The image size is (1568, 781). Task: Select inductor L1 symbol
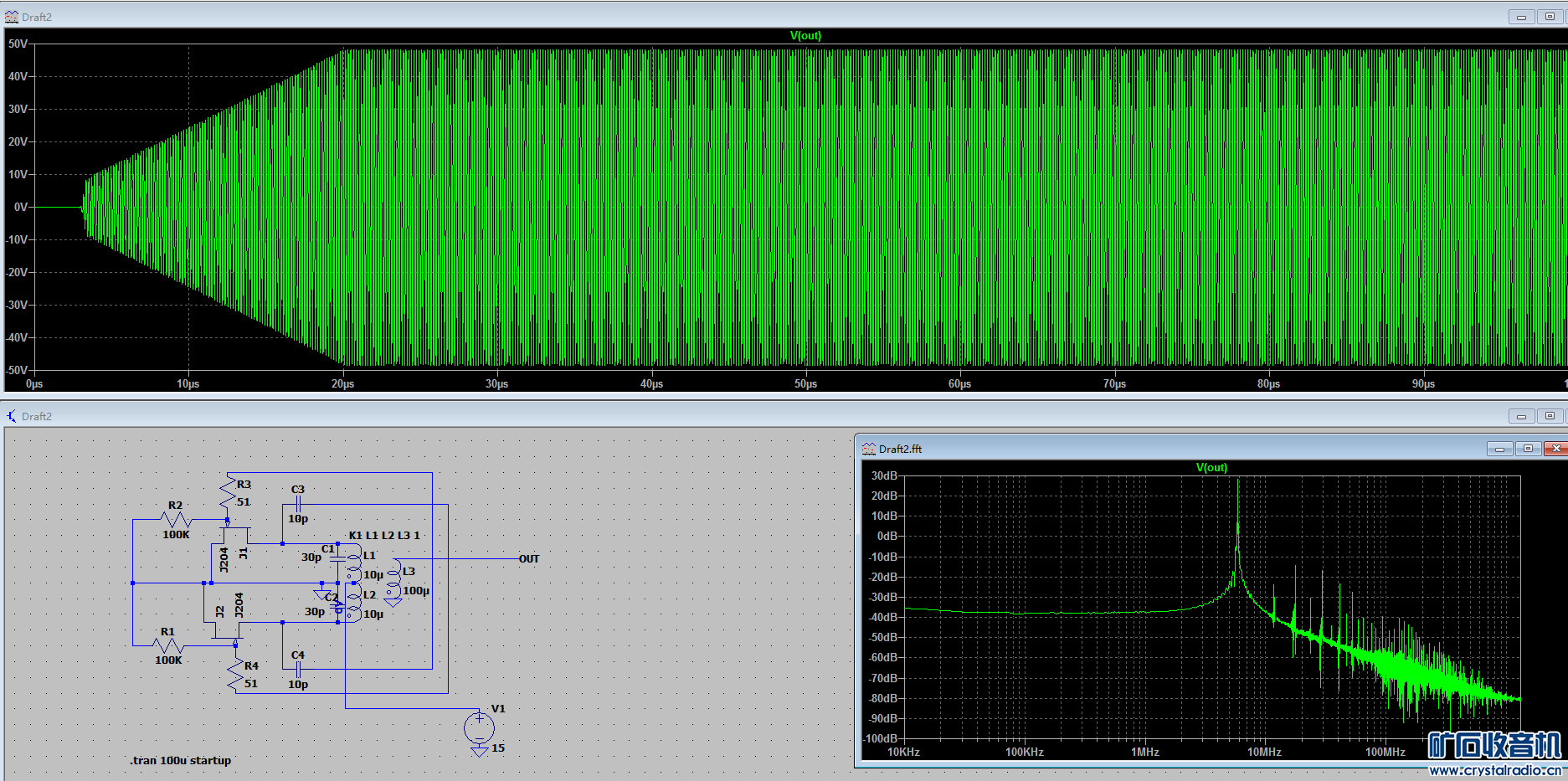[353, 563]
